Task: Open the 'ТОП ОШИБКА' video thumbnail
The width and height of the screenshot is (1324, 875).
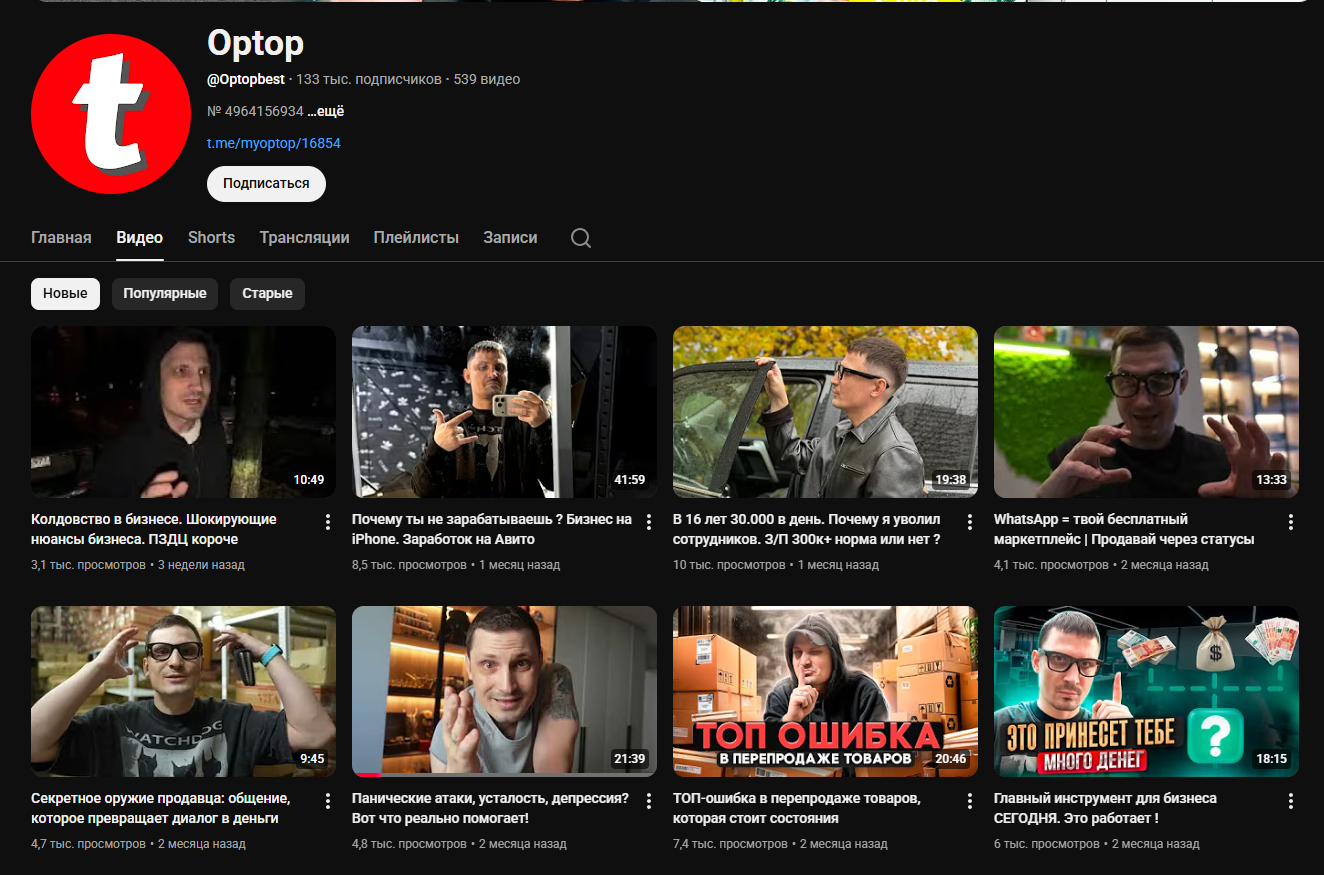Action: [825, 690]
